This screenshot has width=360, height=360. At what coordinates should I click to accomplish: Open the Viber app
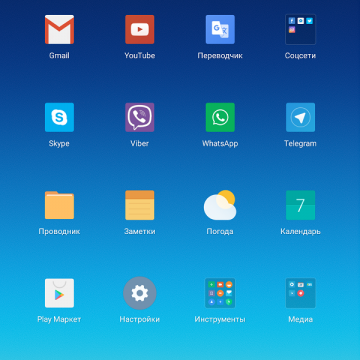(140, 117)
